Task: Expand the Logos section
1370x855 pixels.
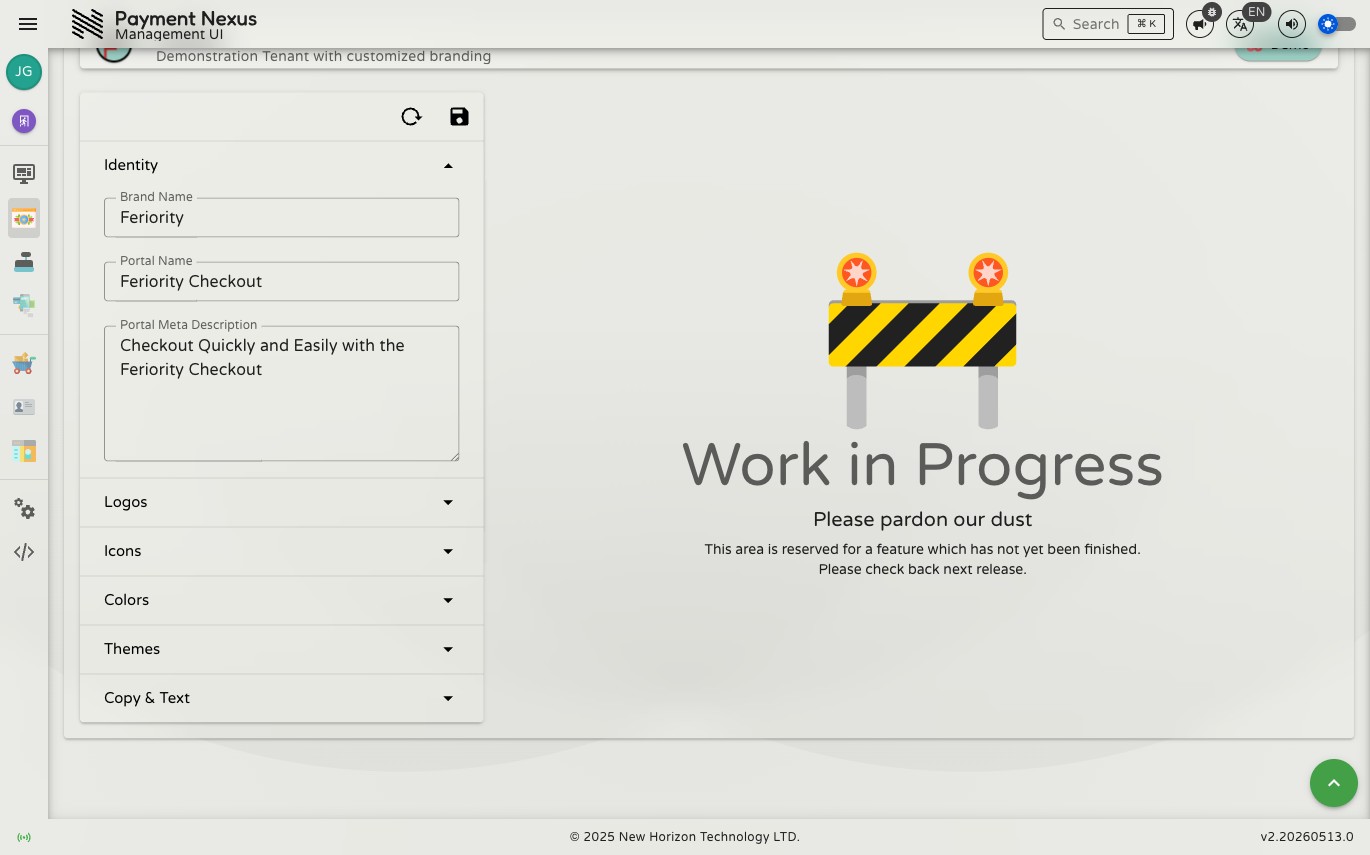Action: (x=281, y=502)
